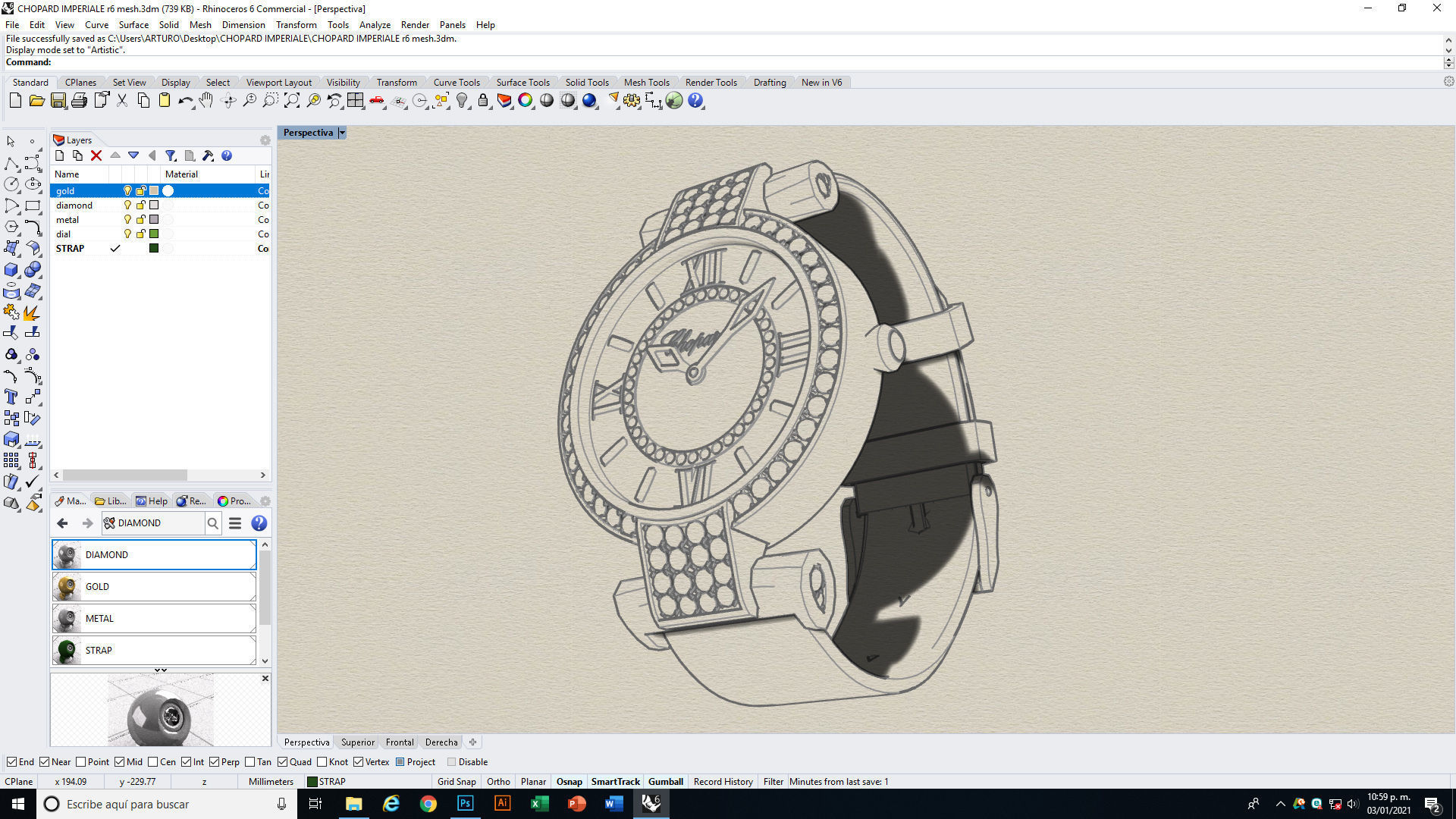This screenshot has height=819, width=1456.
Task: Click the red car Set View icon
Action: pos(376,101)
